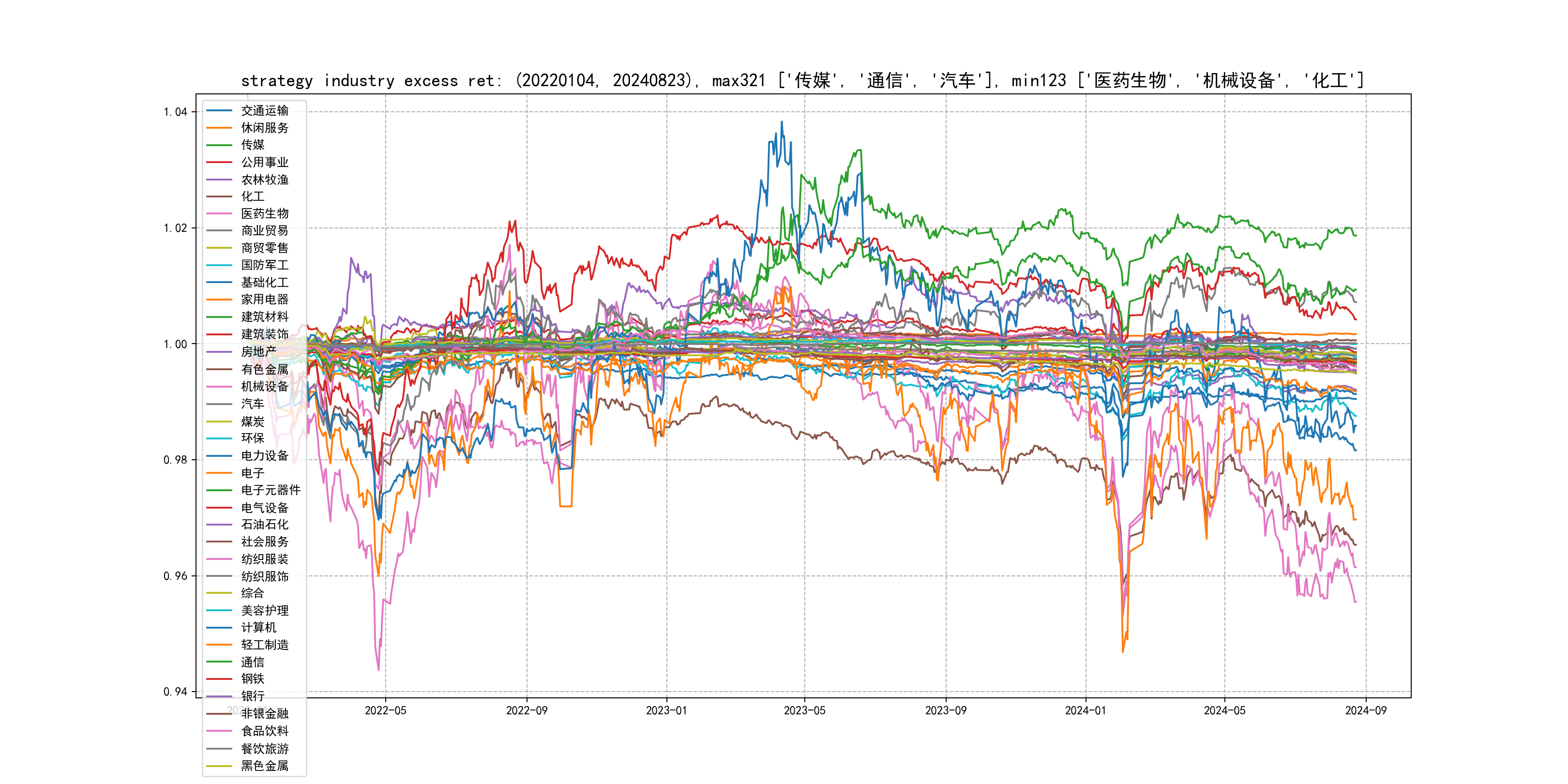Click the 石油石化 purple legend swatch

(219, 525)
